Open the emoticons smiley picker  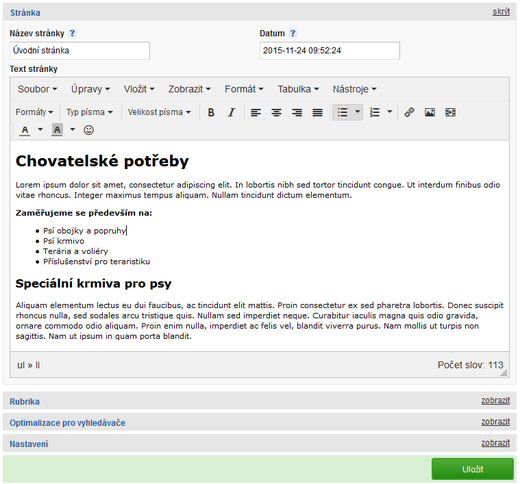point(88,130)
